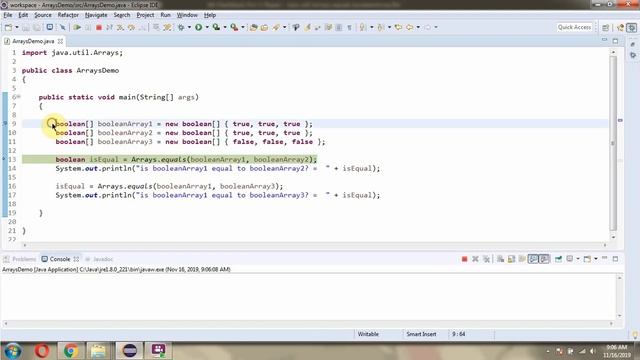Click the Back navigation arrow icon
The image size is (640, 360).
[x=409, y=27]
